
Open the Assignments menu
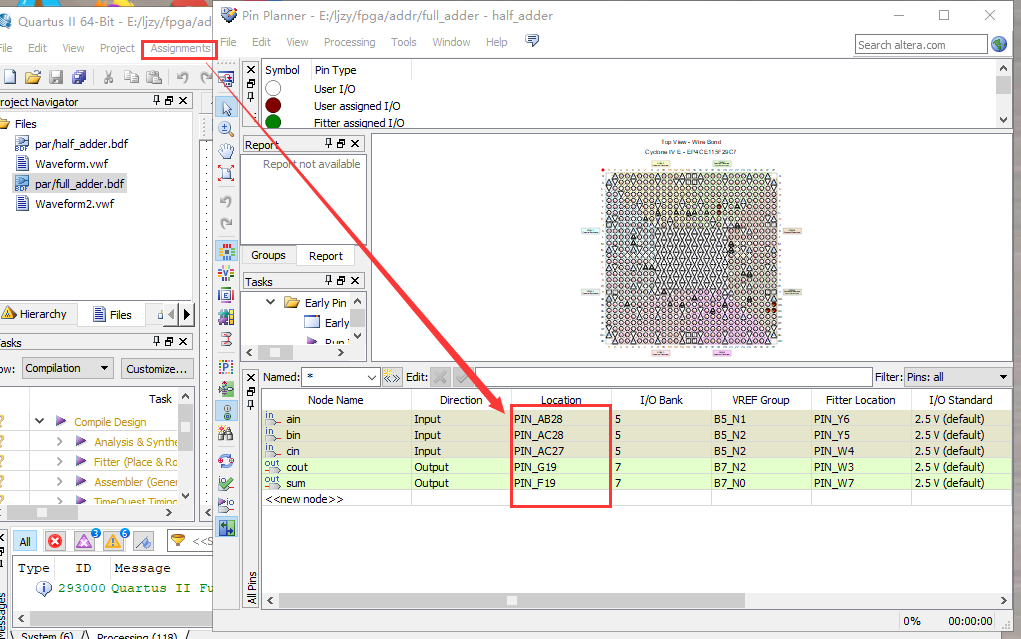180,48
